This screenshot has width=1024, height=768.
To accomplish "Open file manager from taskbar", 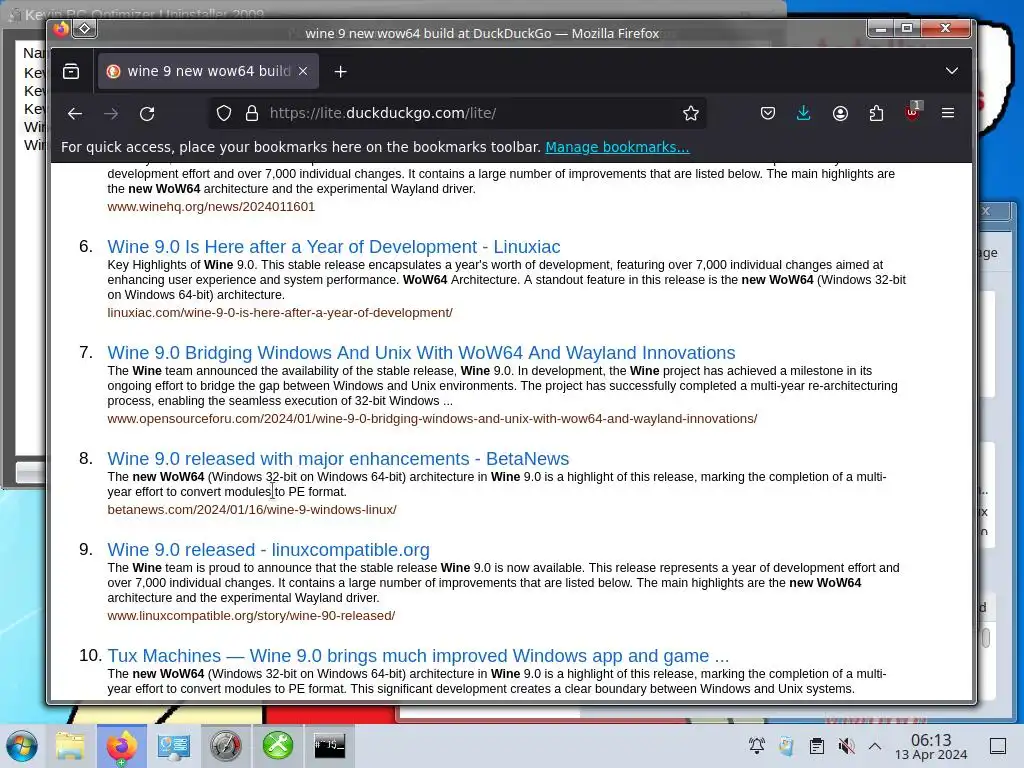I will point(70,746).
